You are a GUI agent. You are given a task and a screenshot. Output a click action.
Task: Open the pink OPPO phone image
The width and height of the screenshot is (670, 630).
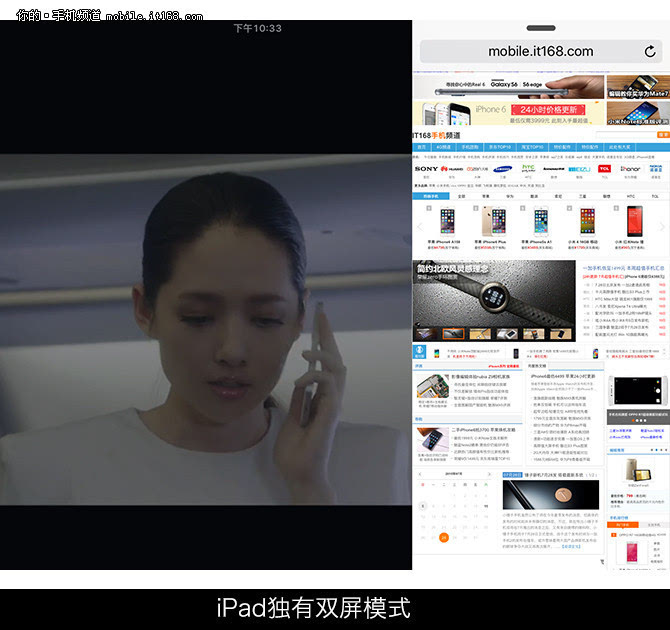[x=632, y=551]
